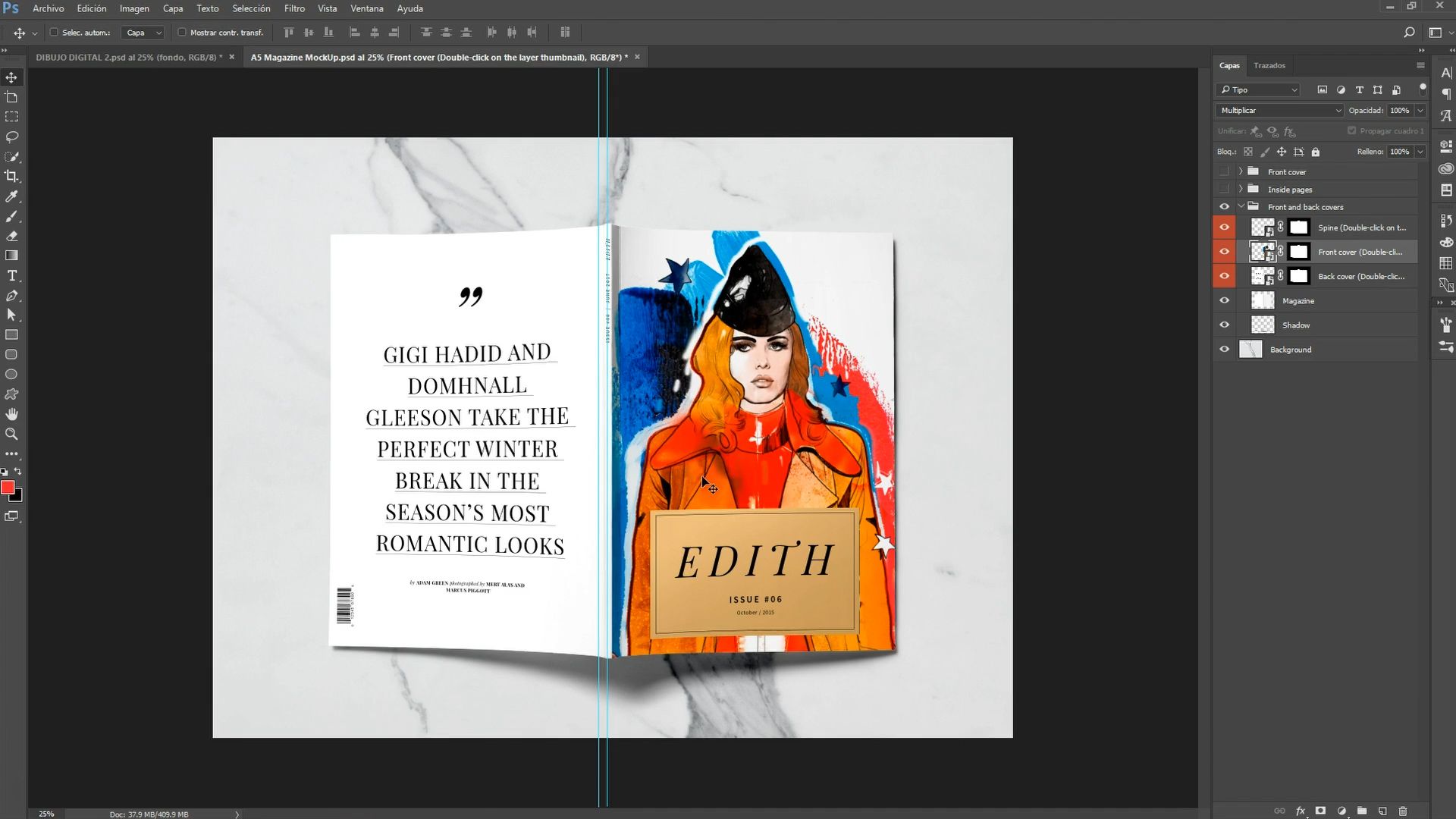The image size is (1456, 819).
Task: Select the Custom Shape tool
Action: (11, 394)
